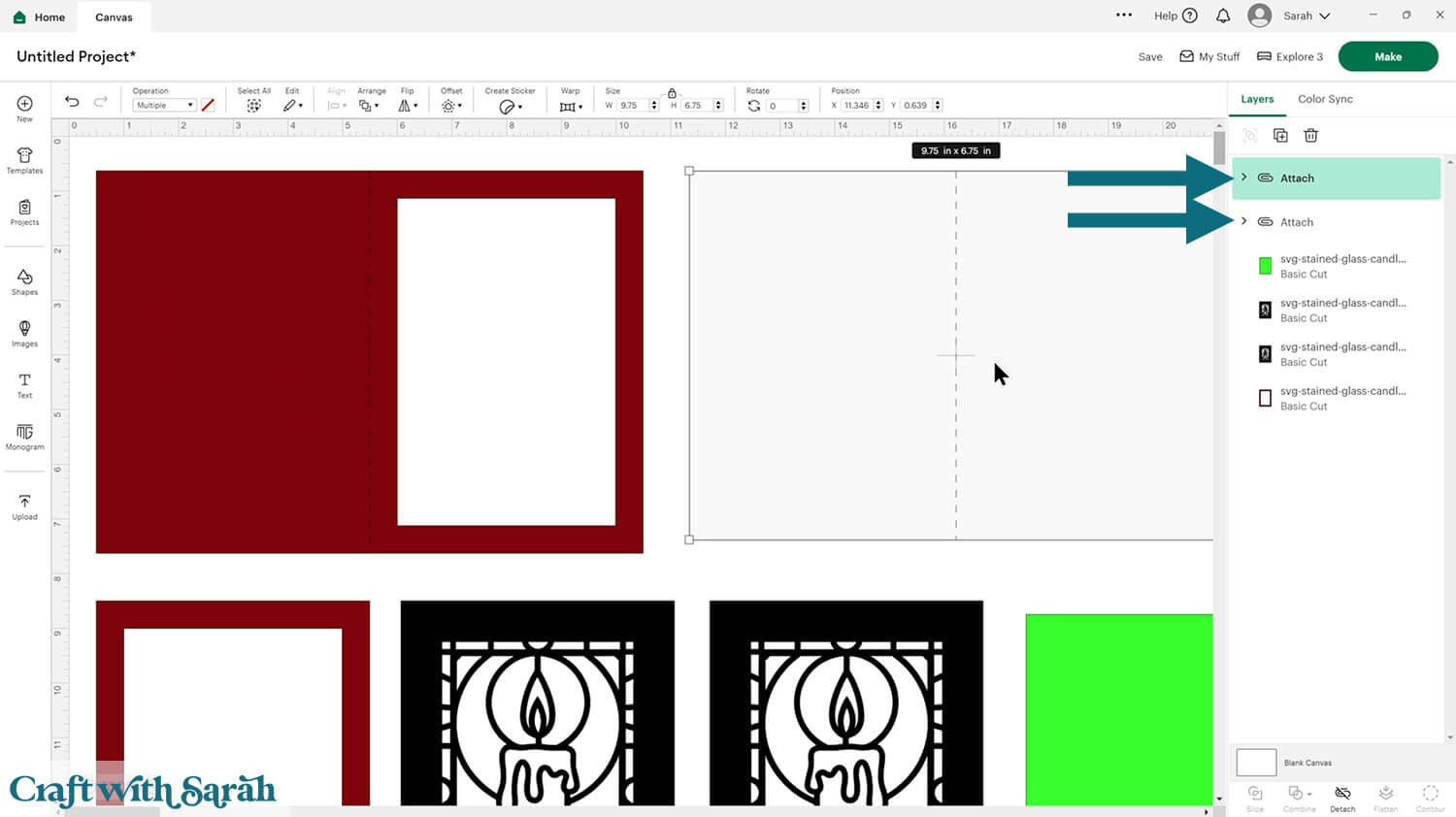
Task: Switch to the Color Sync tab
Action: 1325,99
